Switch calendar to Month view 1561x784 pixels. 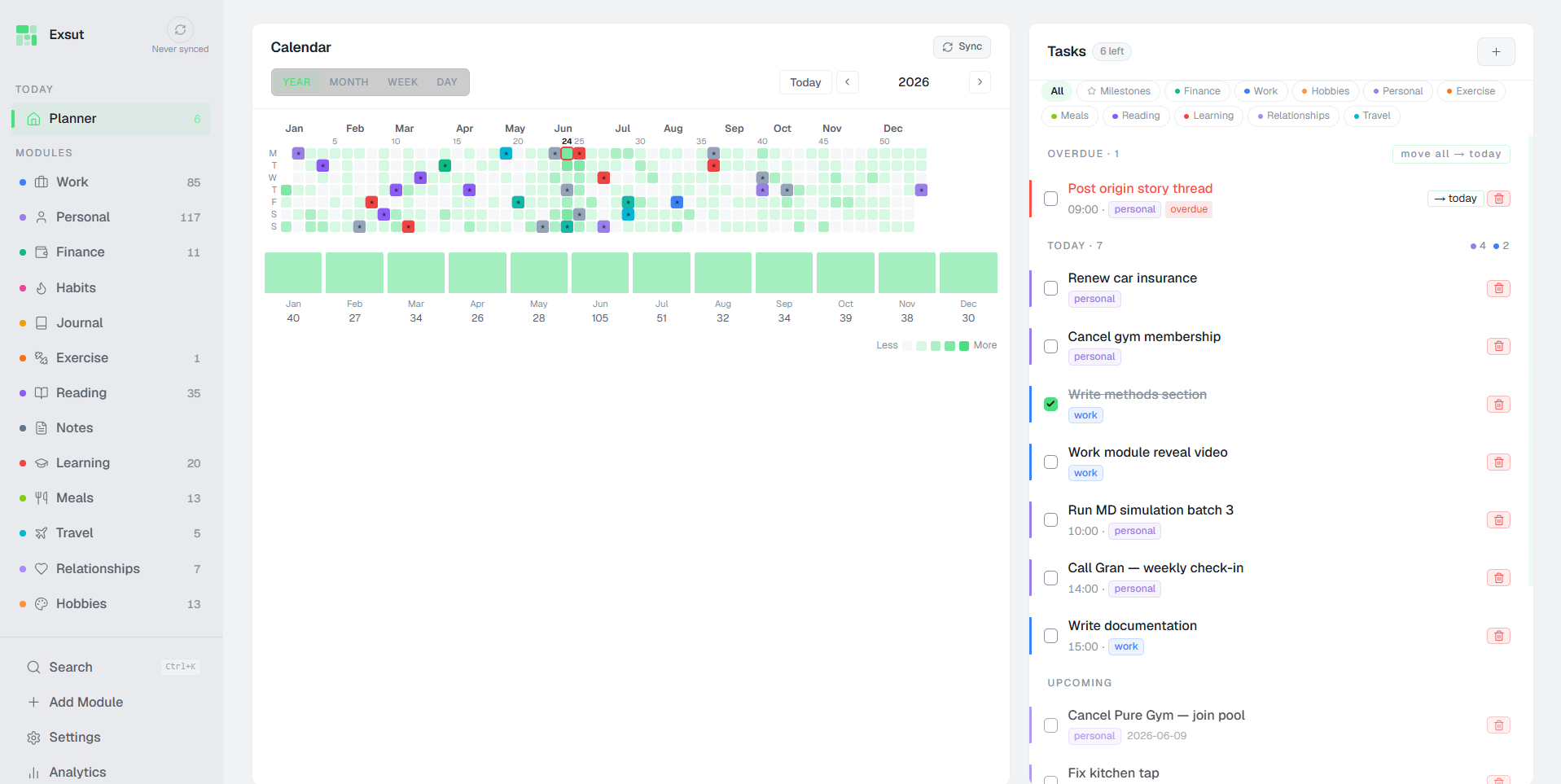(349, 82)
